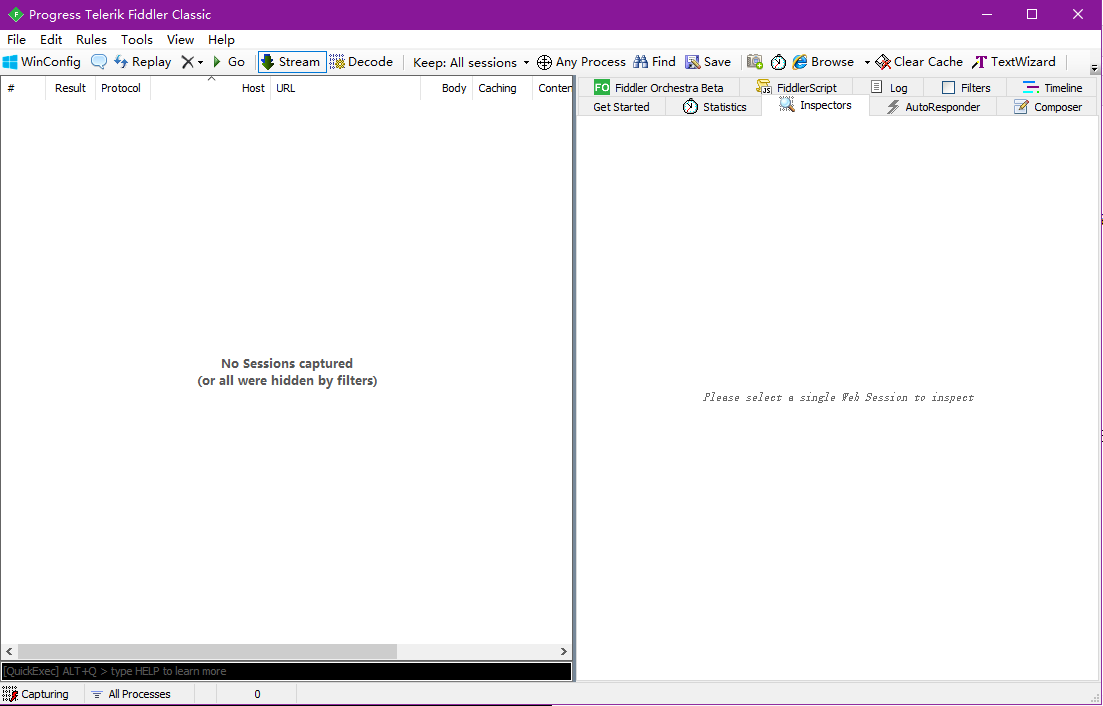Click the session count 0 in status bar
Viewport: 1103px width, 706px height.
tap(257, 694)
